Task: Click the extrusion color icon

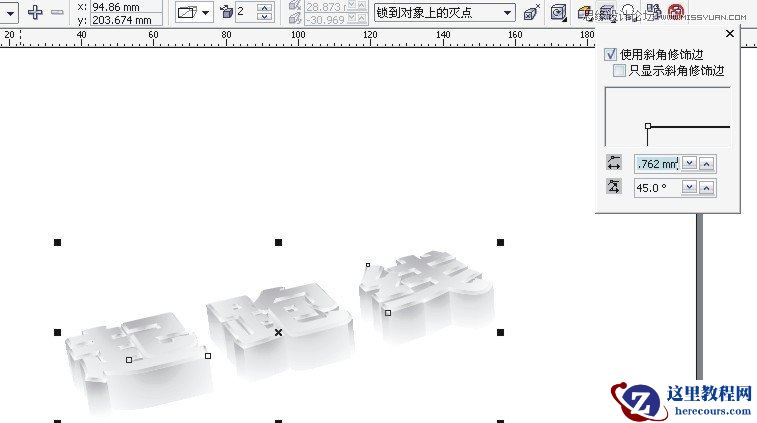Action: [585, 12]
